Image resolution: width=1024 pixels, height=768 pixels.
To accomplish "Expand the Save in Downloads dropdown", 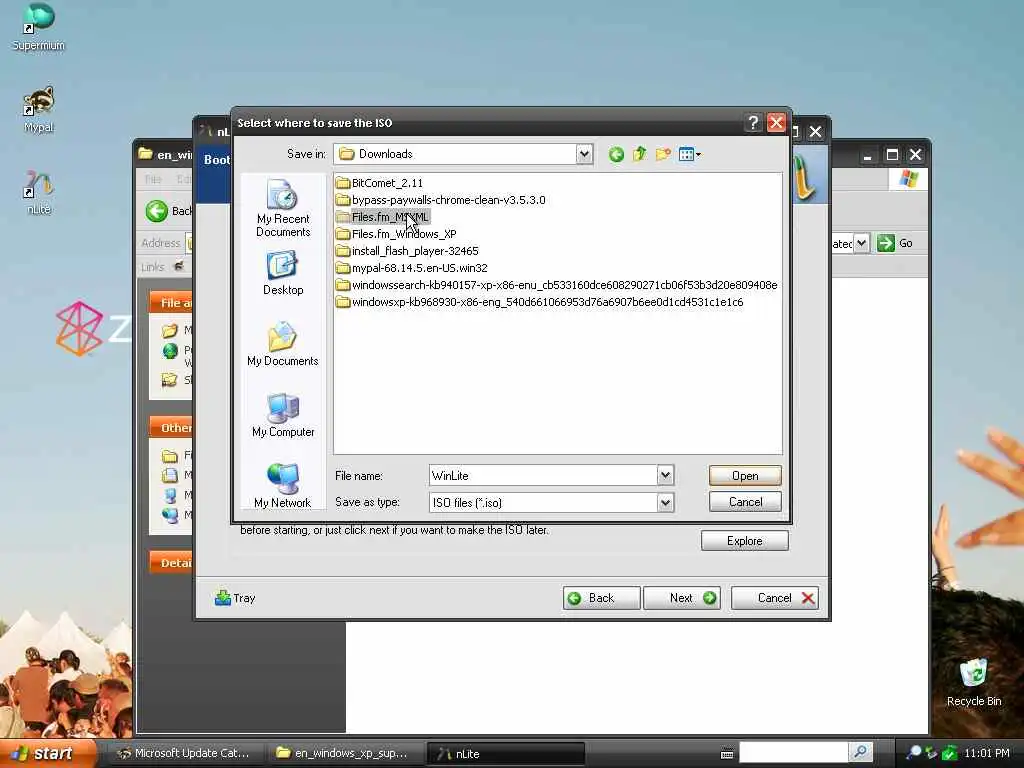I will 584,154.
